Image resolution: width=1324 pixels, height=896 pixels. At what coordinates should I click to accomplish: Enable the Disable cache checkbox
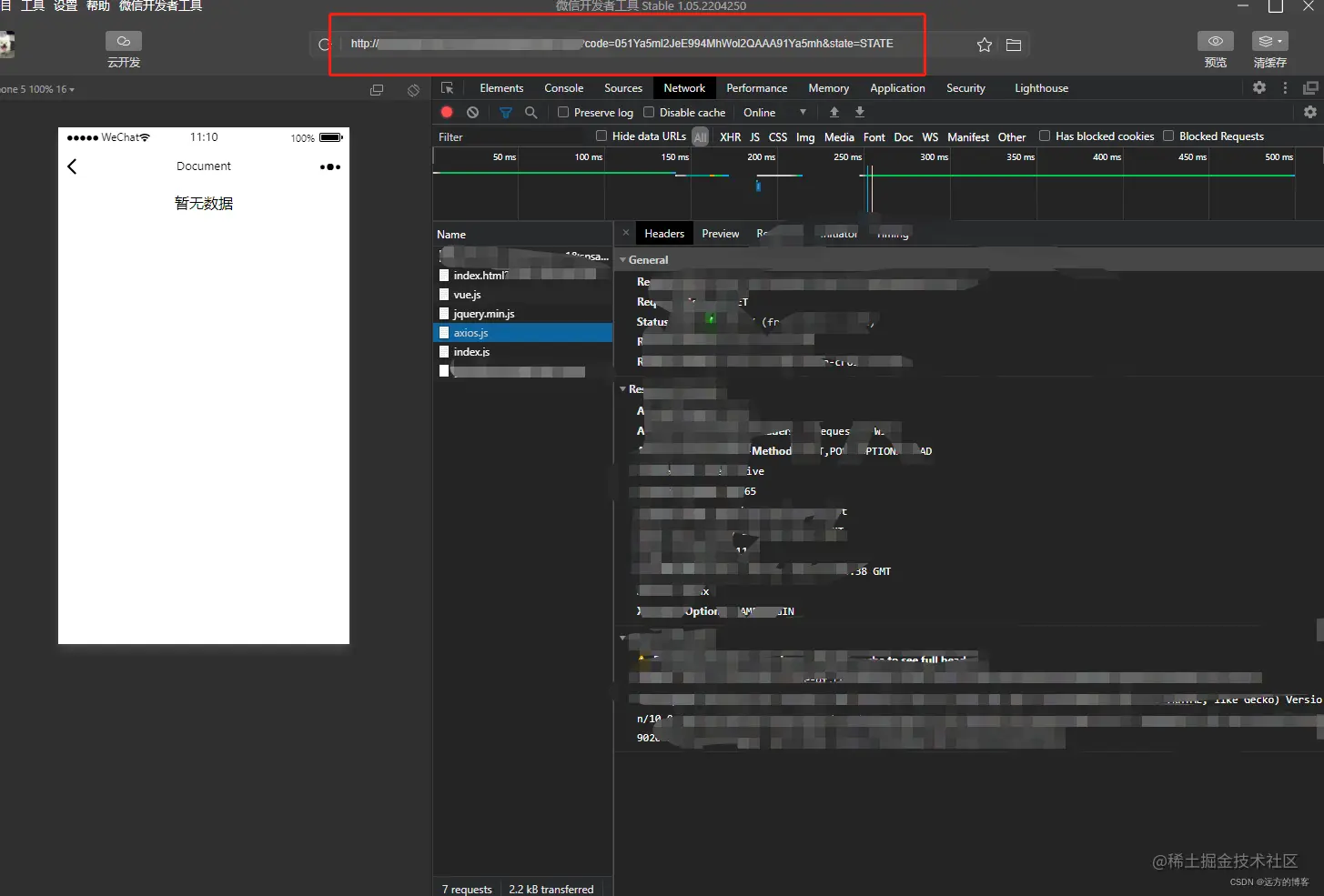click(x=649, y=112)
